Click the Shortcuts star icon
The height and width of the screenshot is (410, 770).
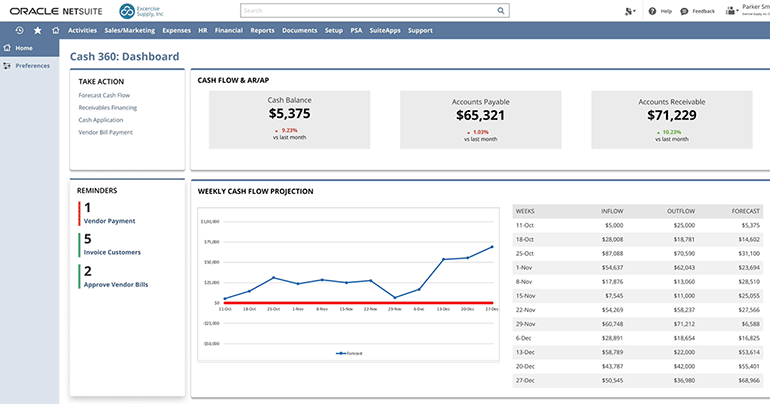coord(38,31)
